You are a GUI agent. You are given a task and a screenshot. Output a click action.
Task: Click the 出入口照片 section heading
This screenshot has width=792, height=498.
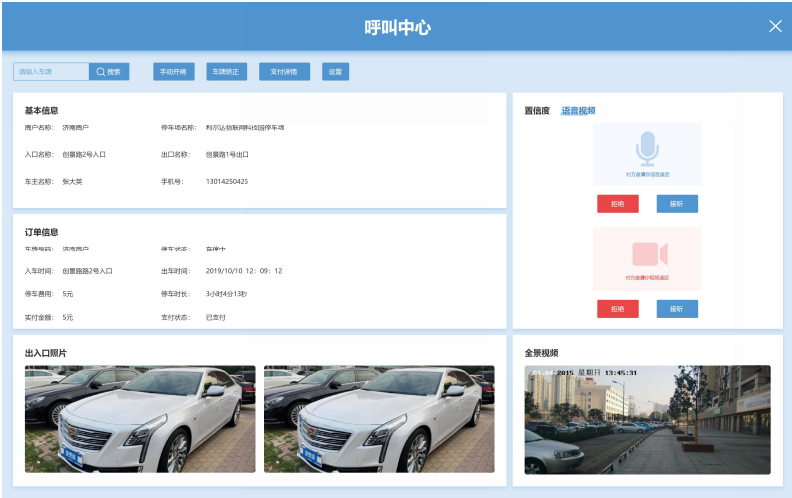pyautogui.click(x=46, y=353)
